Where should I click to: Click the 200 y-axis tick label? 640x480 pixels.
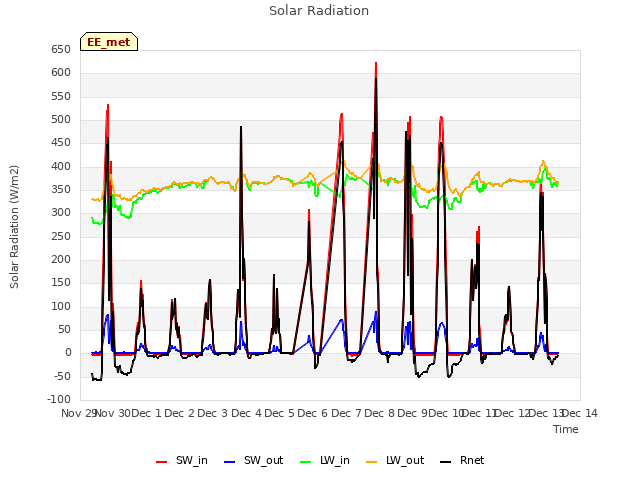(61, 260)
